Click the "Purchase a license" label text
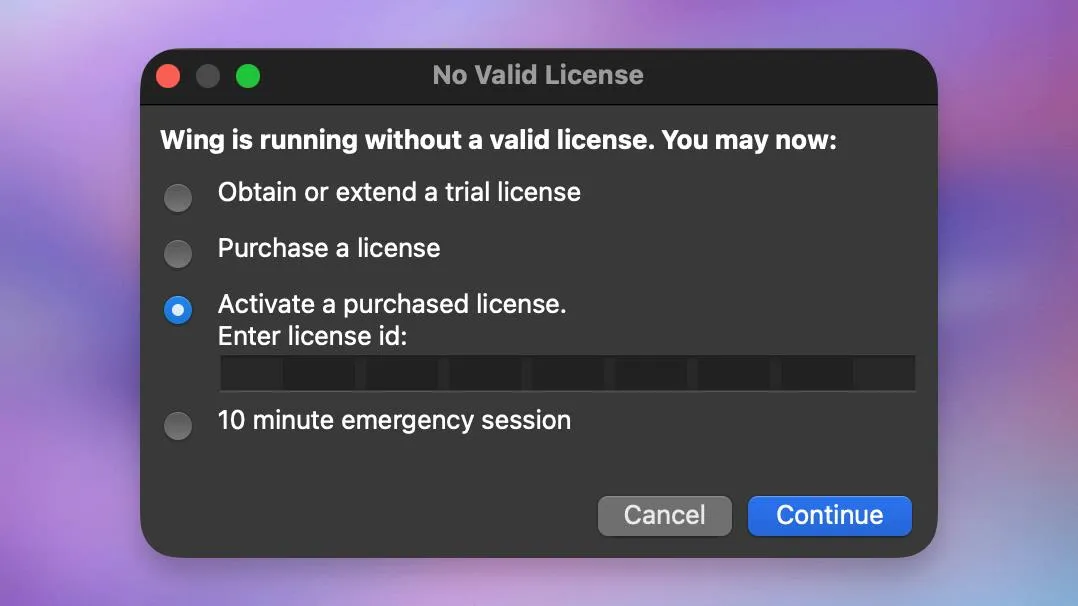This screenshot has height=606, width=1078. tap(329, 248)
